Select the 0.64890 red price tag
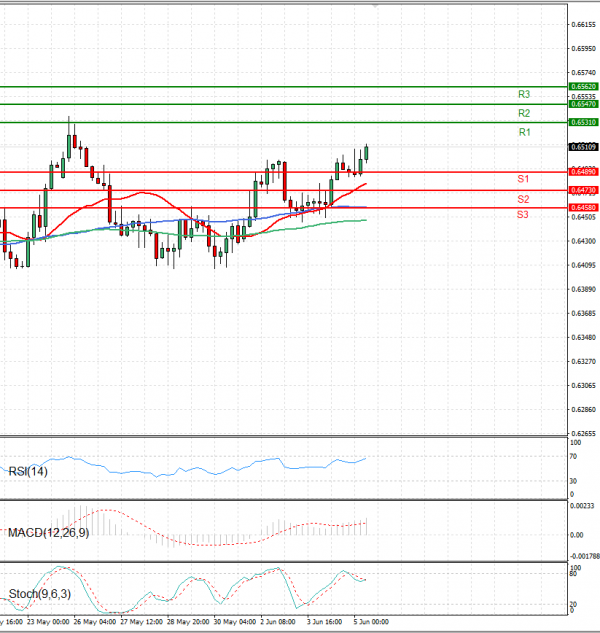Image resolution: width=600 pixels, height=633 pixels. 583,172
